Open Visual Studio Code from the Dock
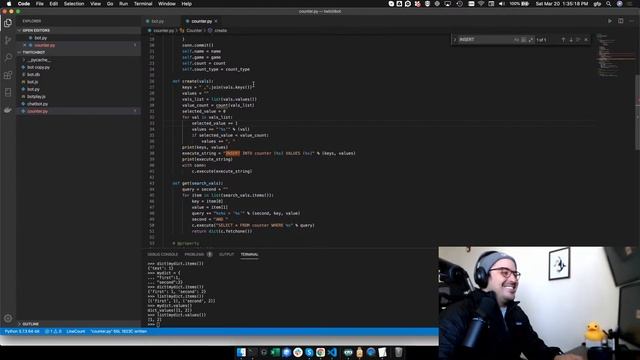Image resolution: width=640 pixels, height=360 pixels. pos(332,352)
